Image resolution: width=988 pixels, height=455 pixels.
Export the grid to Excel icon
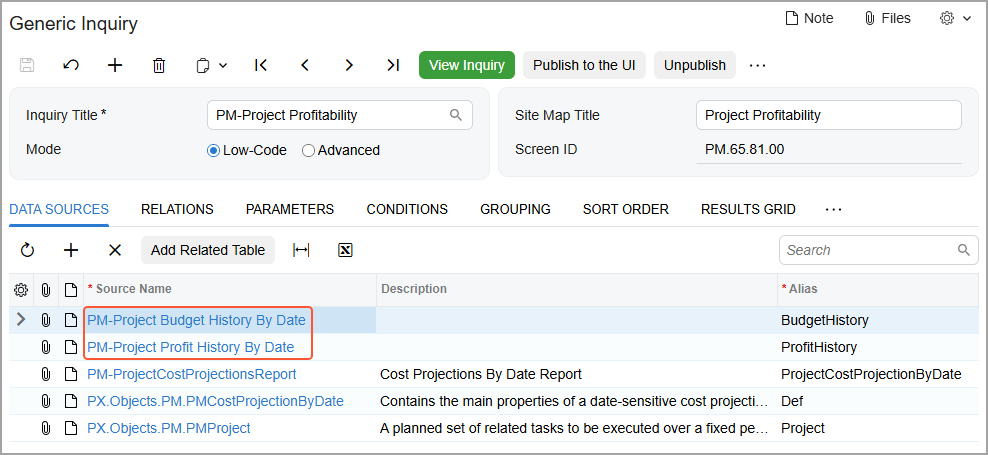(345, 250)
